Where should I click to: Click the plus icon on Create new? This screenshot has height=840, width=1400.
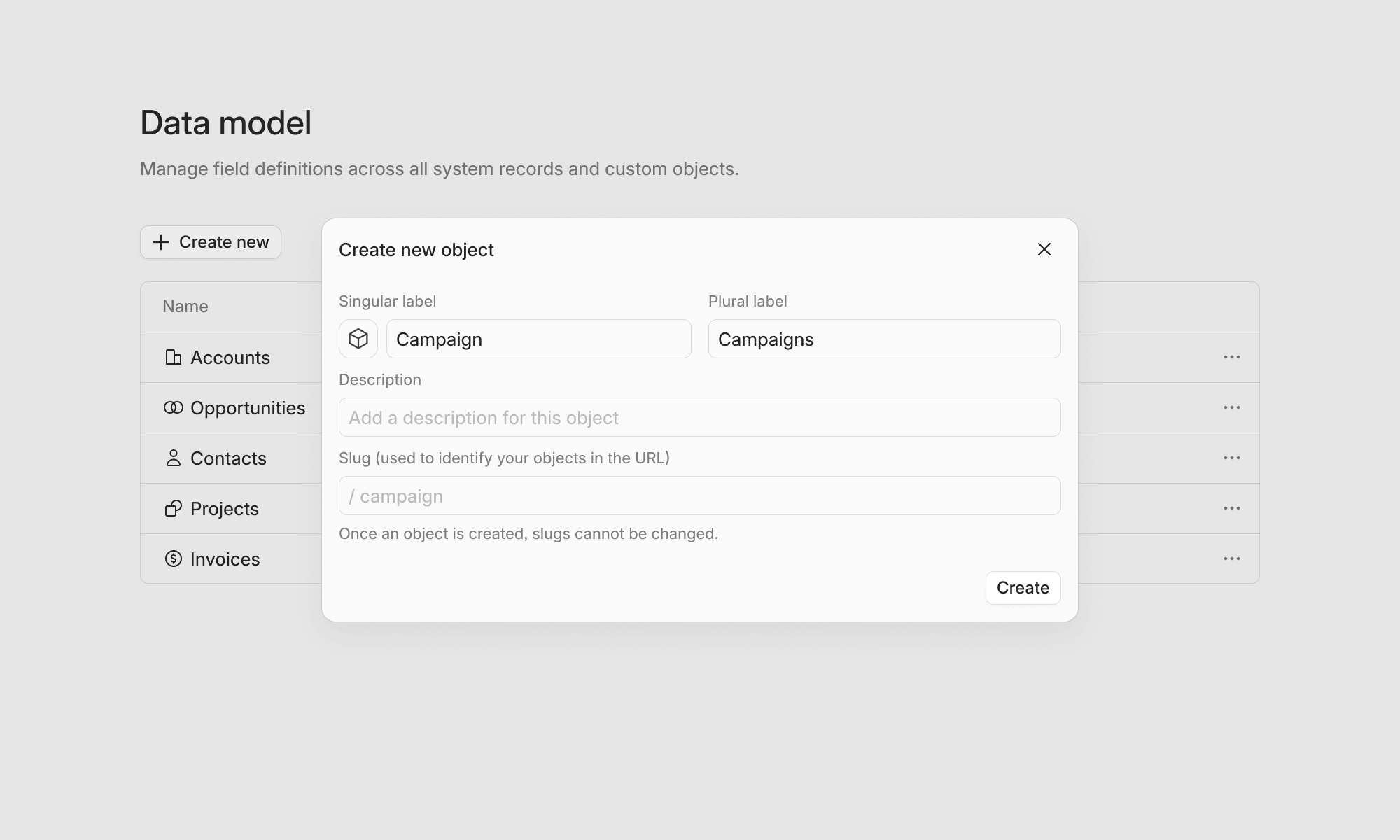(160, 242)
